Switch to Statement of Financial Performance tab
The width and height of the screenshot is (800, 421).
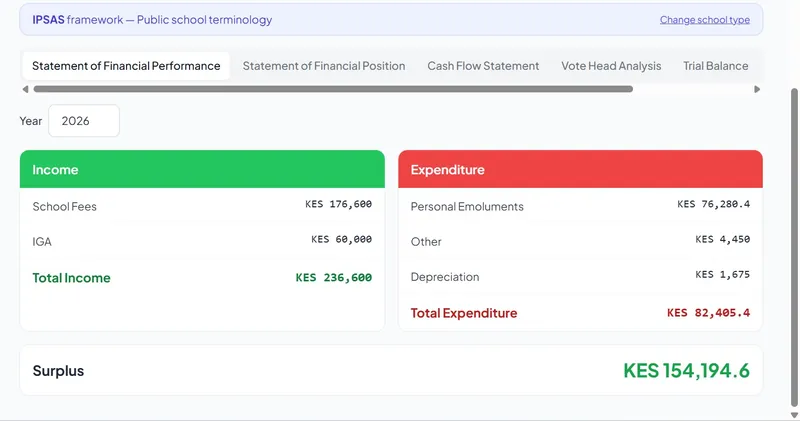pyautogui.click(x=126, y=66)
